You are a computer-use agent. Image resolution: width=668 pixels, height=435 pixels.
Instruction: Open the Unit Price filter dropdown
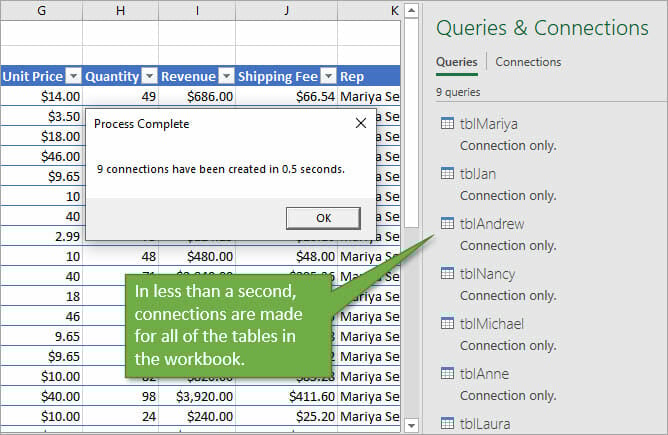coord(72,76)
